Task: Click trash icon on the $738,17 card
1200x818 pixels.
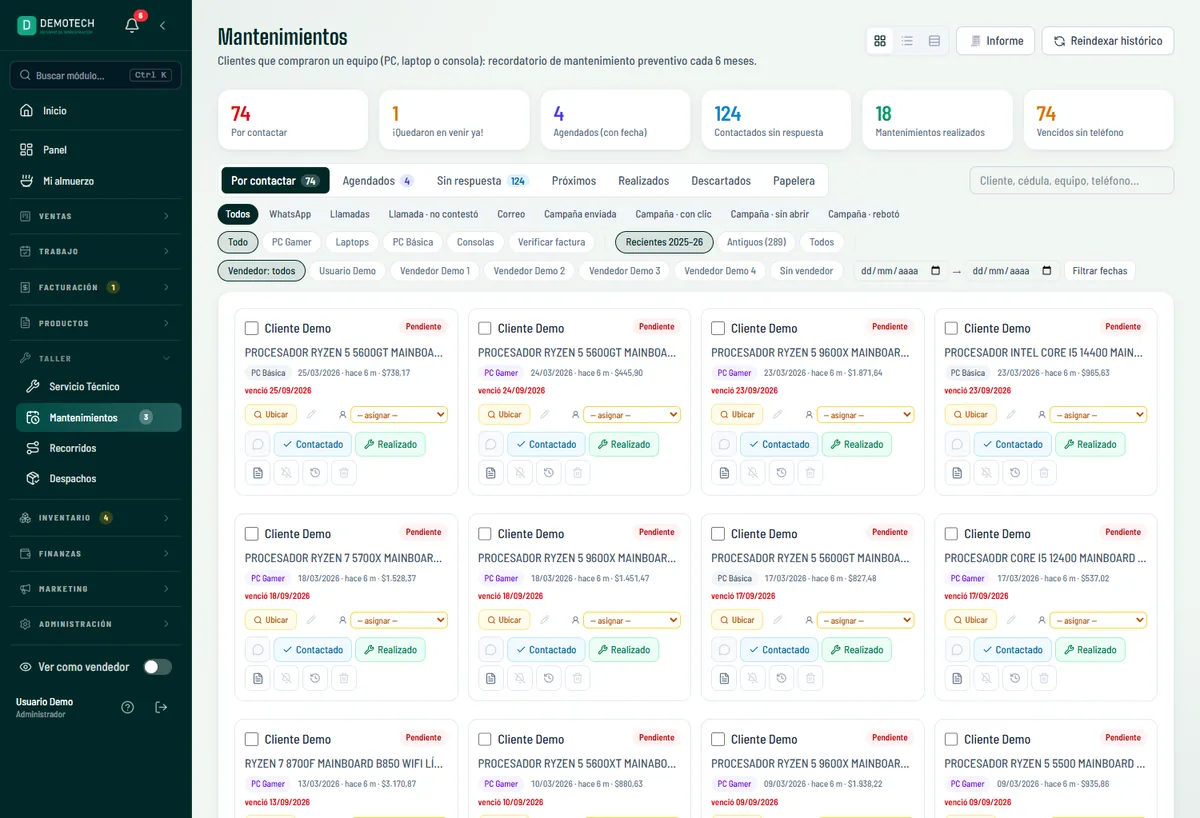Action: [x=344, y=472]
